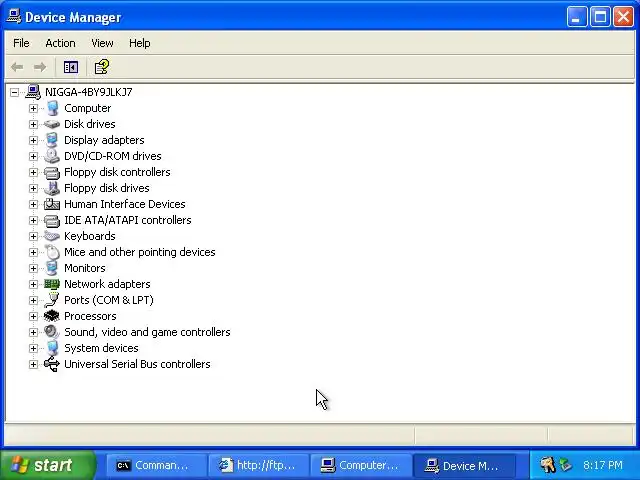Expand the Disk drives category
The image size is (640, 480).
[33, 124]
